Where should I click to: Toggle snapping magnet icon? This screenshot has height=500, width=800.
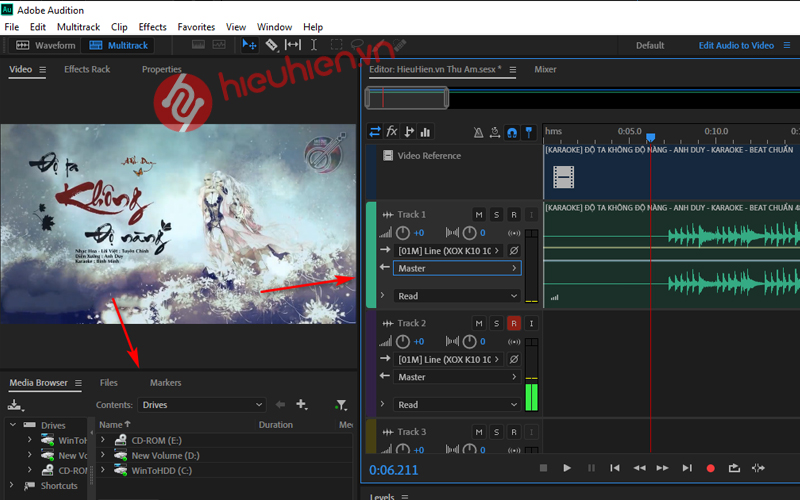[x=512, y=133]
